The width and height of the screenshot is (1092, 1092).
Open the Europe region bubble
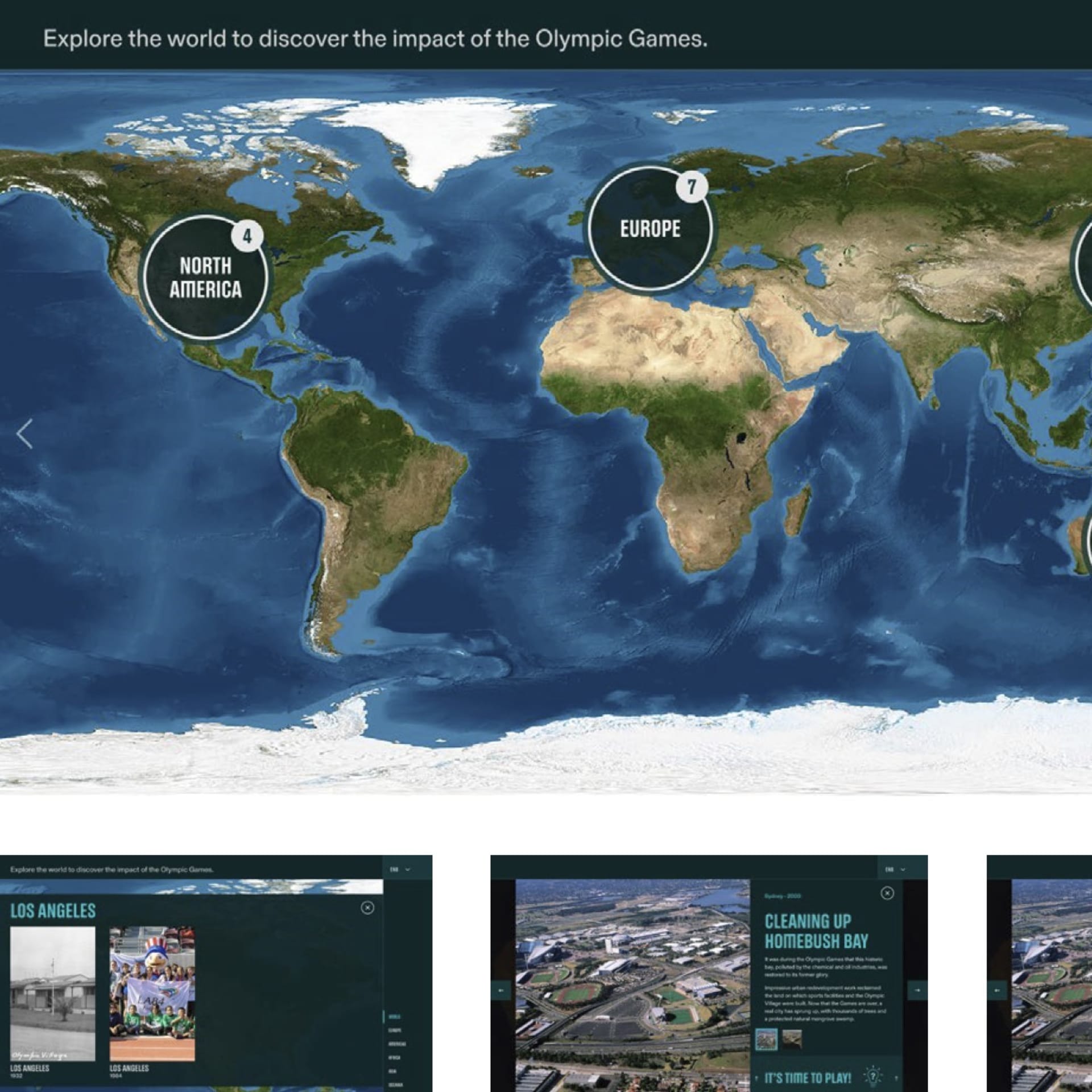650,229
